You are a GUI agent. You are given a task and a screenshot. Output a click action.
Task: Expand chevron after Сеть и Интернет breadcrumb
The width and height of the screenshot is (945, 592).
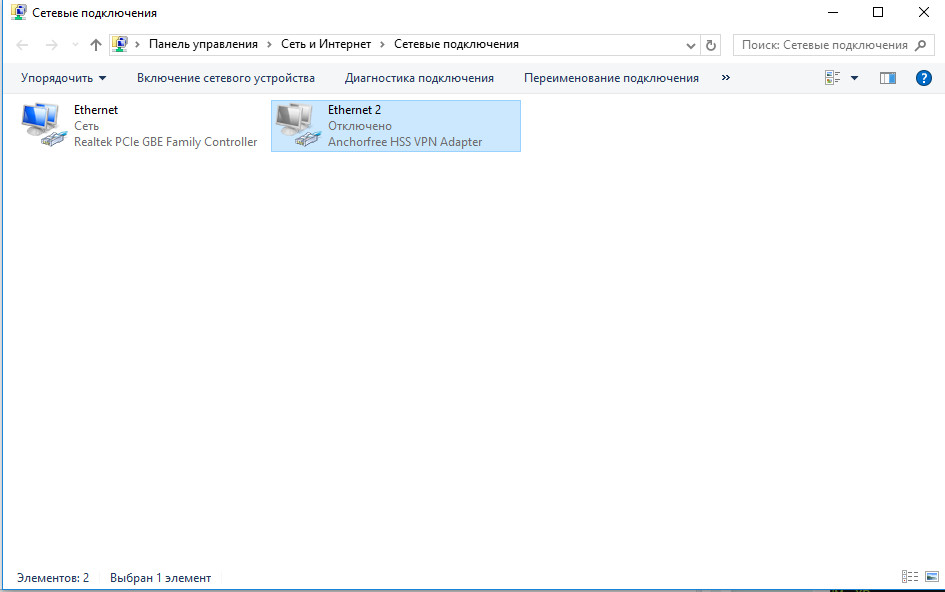coord(382,45)
